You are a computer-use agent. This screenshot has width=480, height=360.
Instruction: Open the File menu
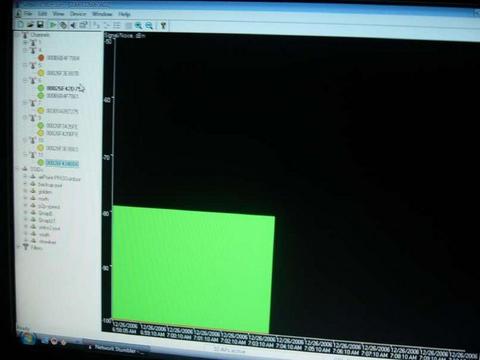[28, 13]
